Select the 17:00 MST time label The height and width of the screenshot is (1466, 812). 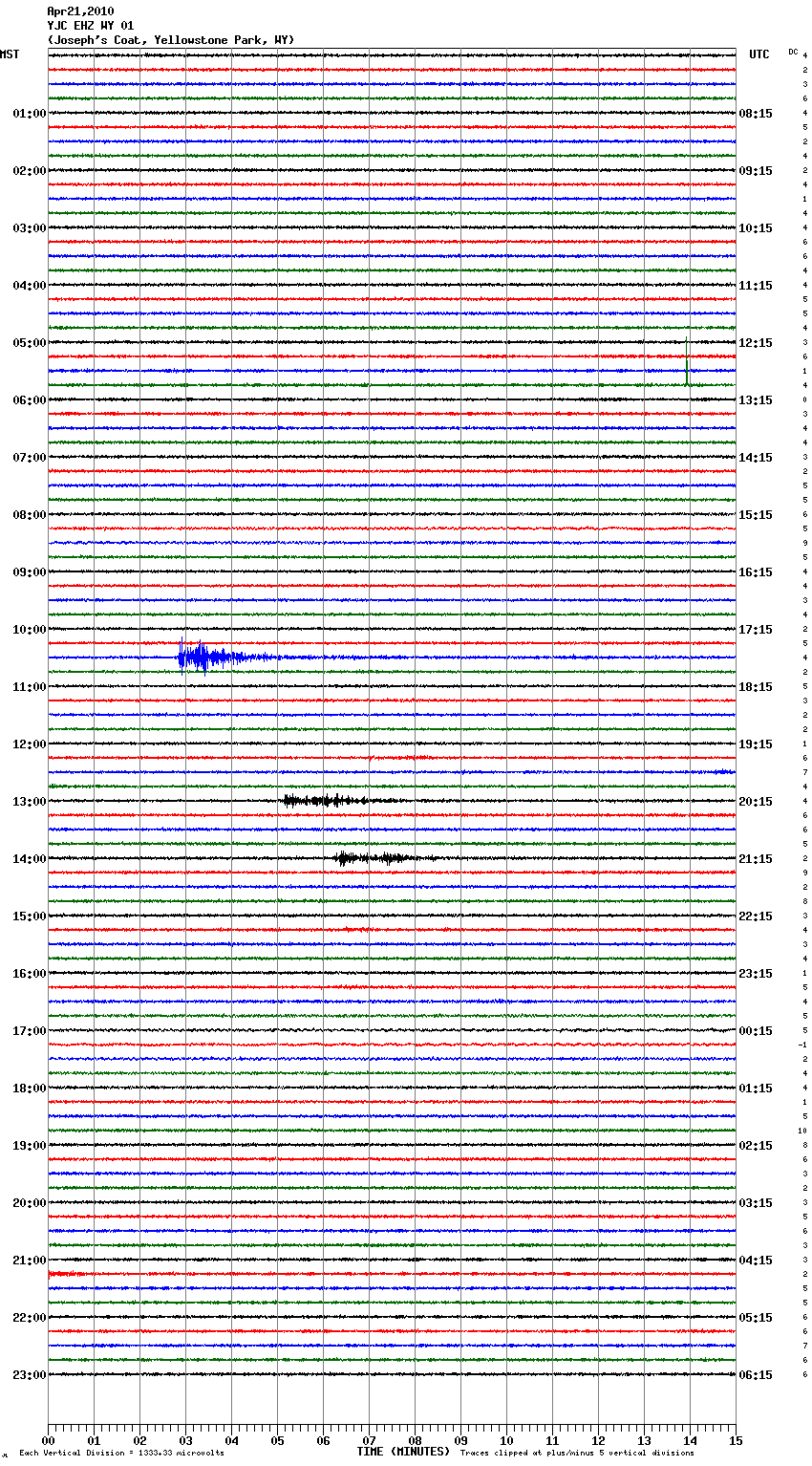(30, 1031)
